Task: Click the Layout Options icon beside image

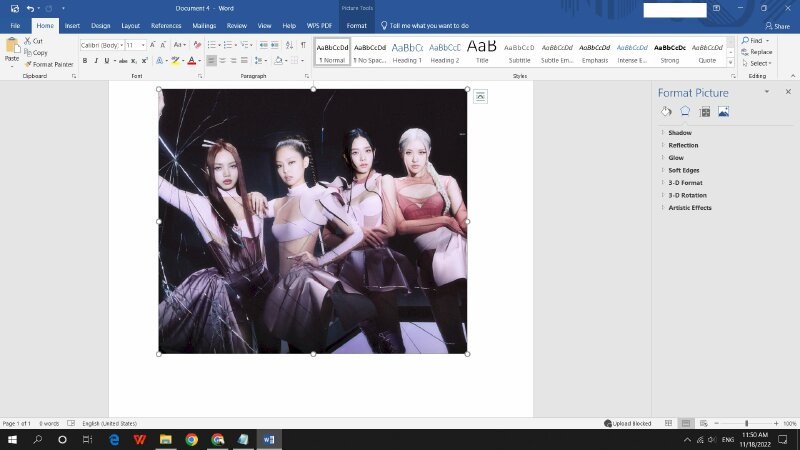Action: 481,96
